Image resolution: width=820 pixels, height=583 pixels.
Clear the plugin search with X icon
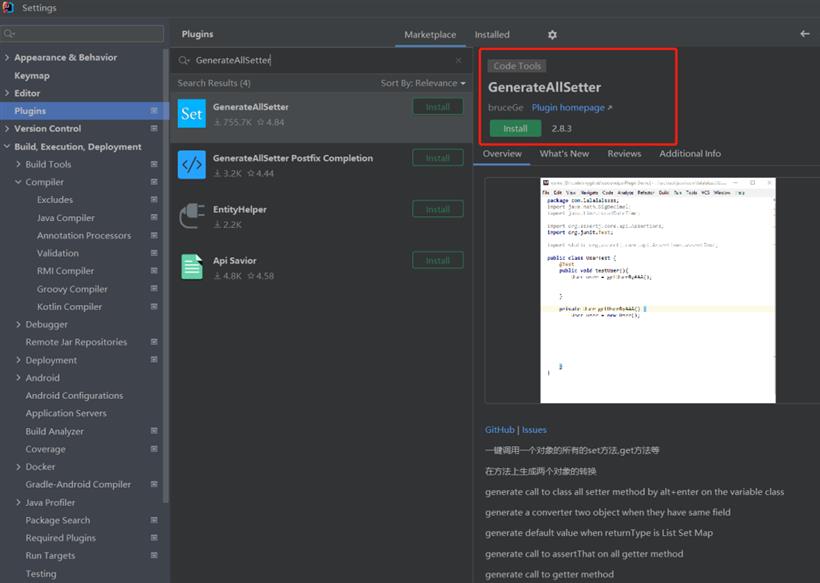click(458, 60)
